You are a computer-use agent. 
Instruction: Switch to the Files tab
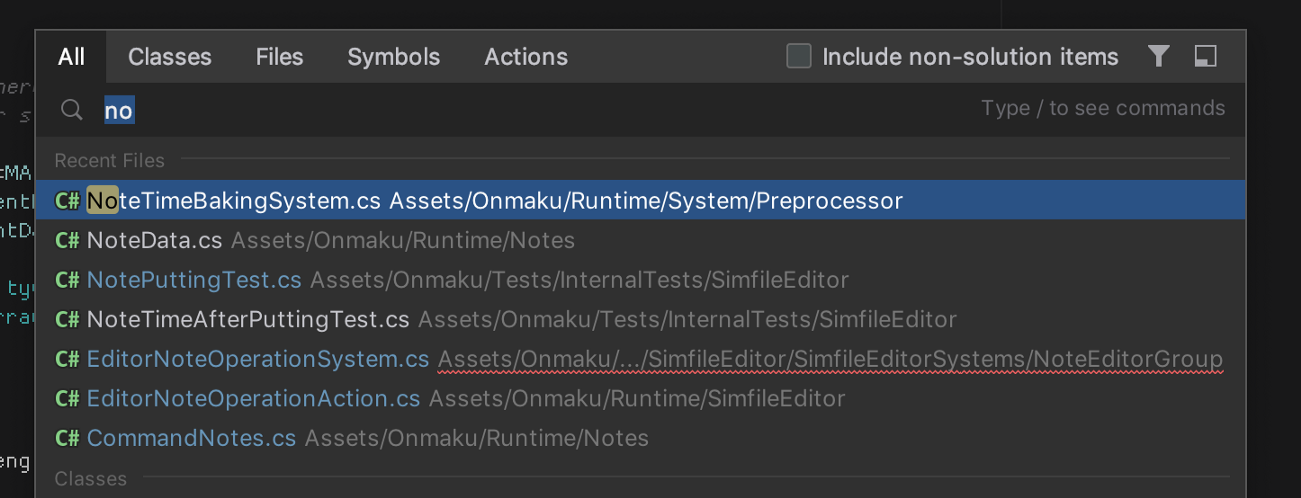tap(279, 57)
